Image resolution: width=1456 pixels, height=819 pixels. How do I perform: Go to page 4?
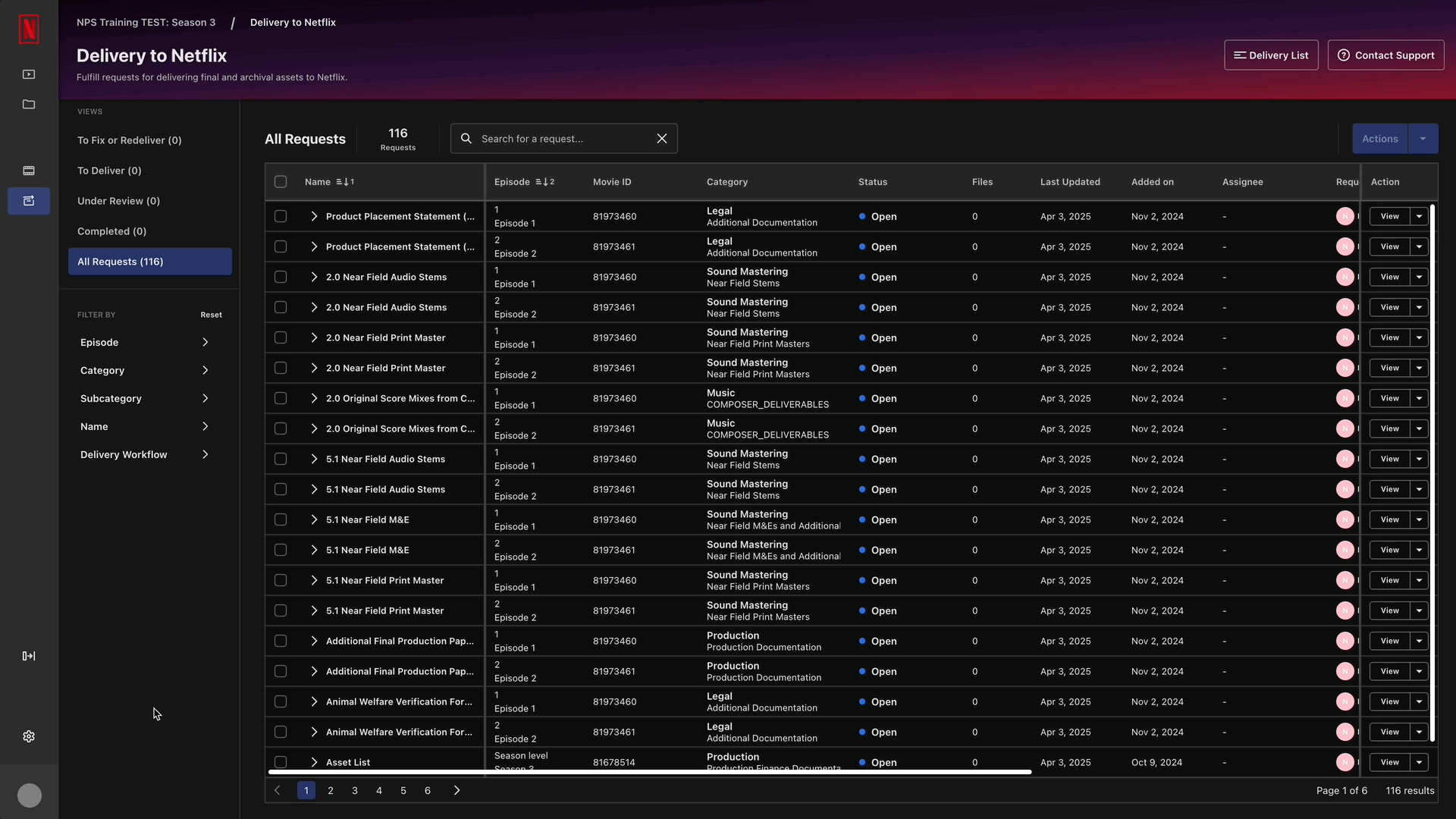379,790
